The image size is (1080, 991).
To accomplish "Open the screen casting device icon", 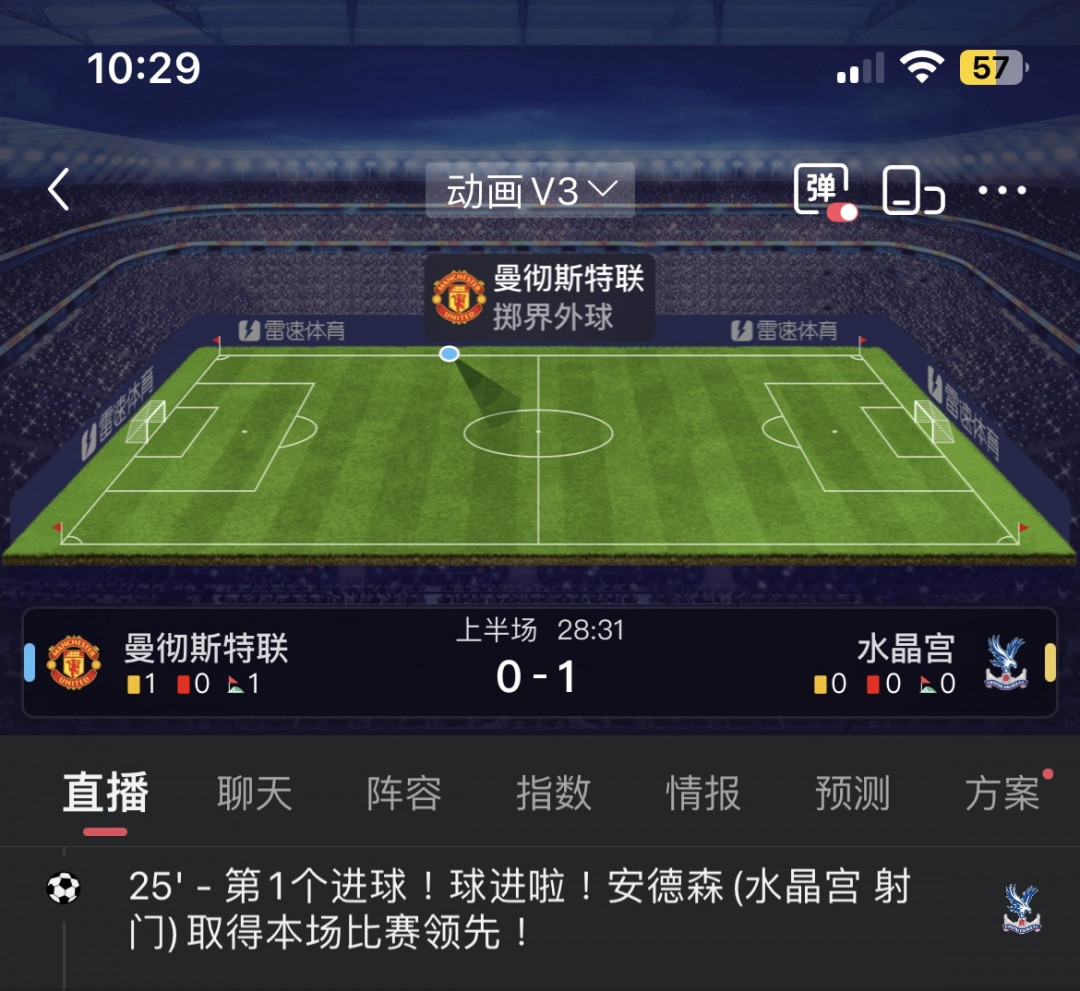I will 913,190.
